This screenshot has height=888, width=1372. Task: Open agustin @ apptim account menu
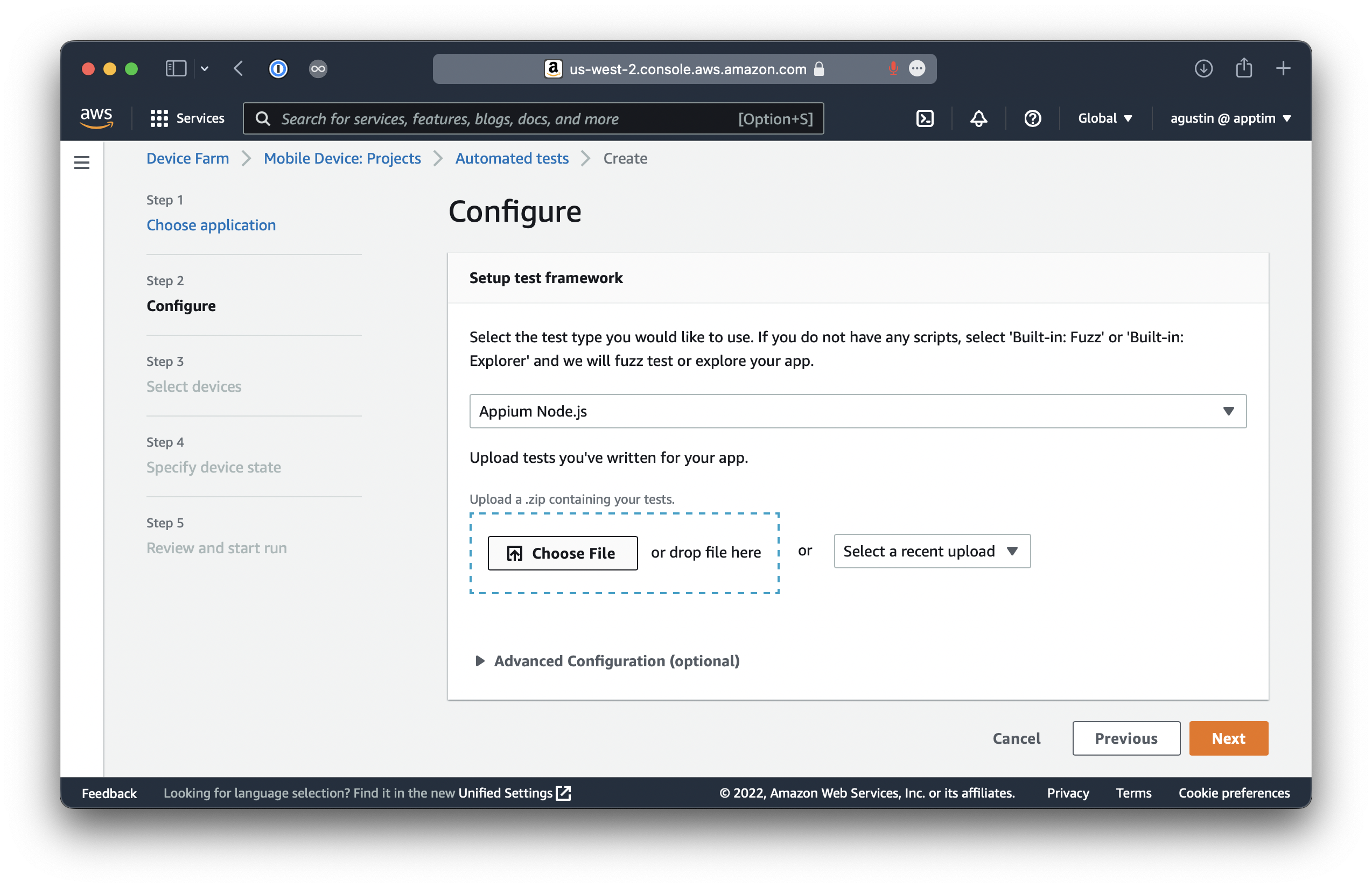pyautogui.click(x=1230, y=119)
